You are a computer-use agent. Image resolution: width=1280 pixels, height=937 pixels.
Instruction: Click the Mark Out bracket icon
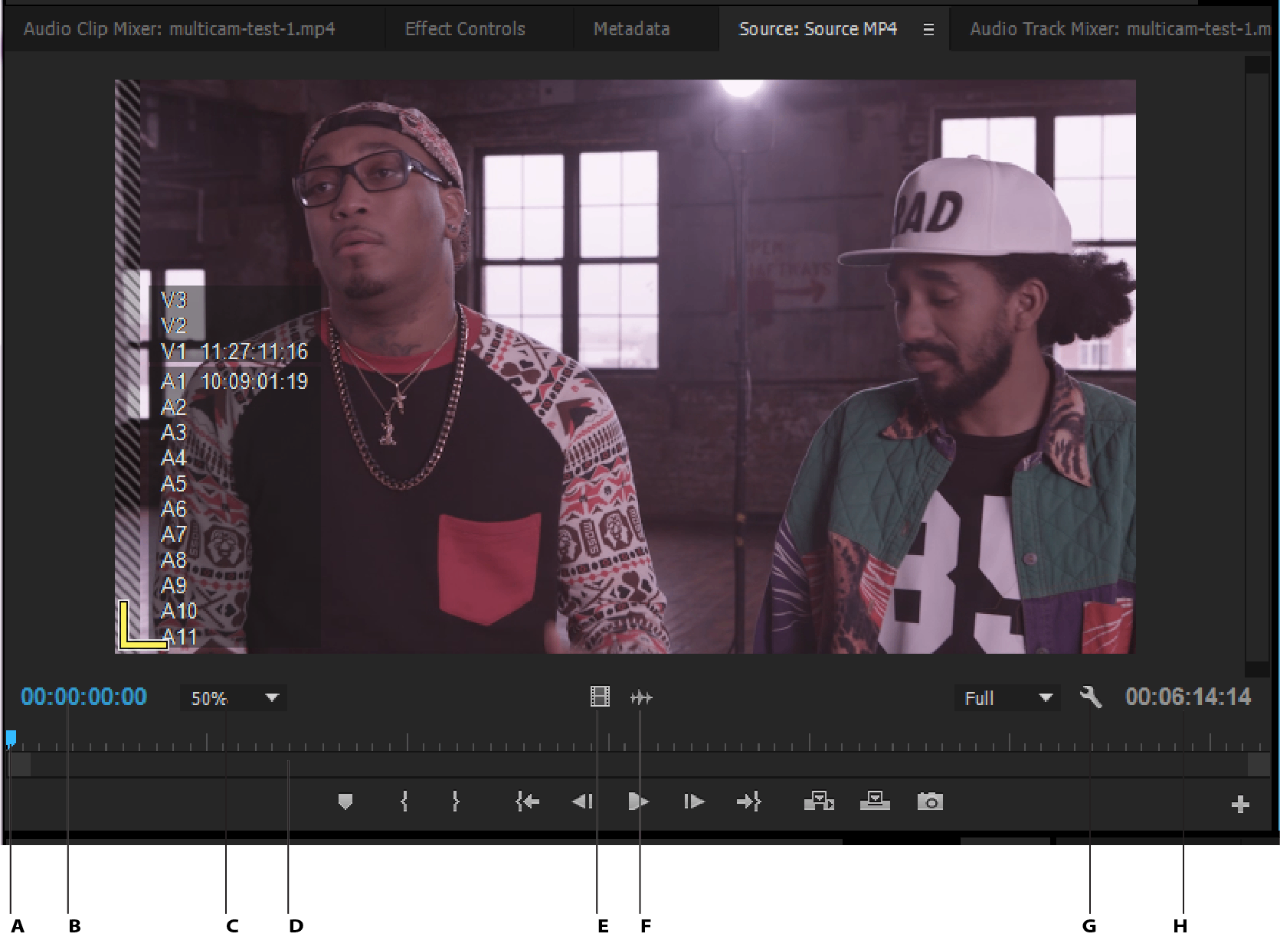pos(456,802)
